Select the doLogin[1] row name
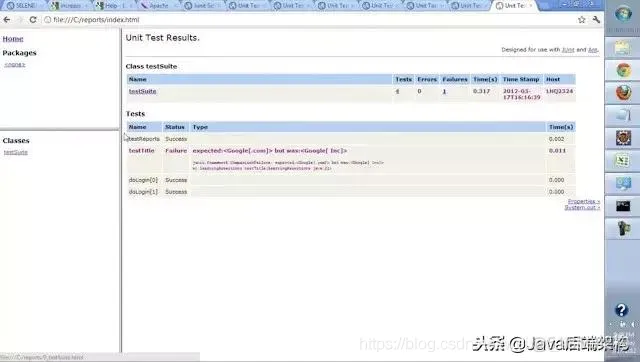Screen dimensions: 640x362 point(143,192)
